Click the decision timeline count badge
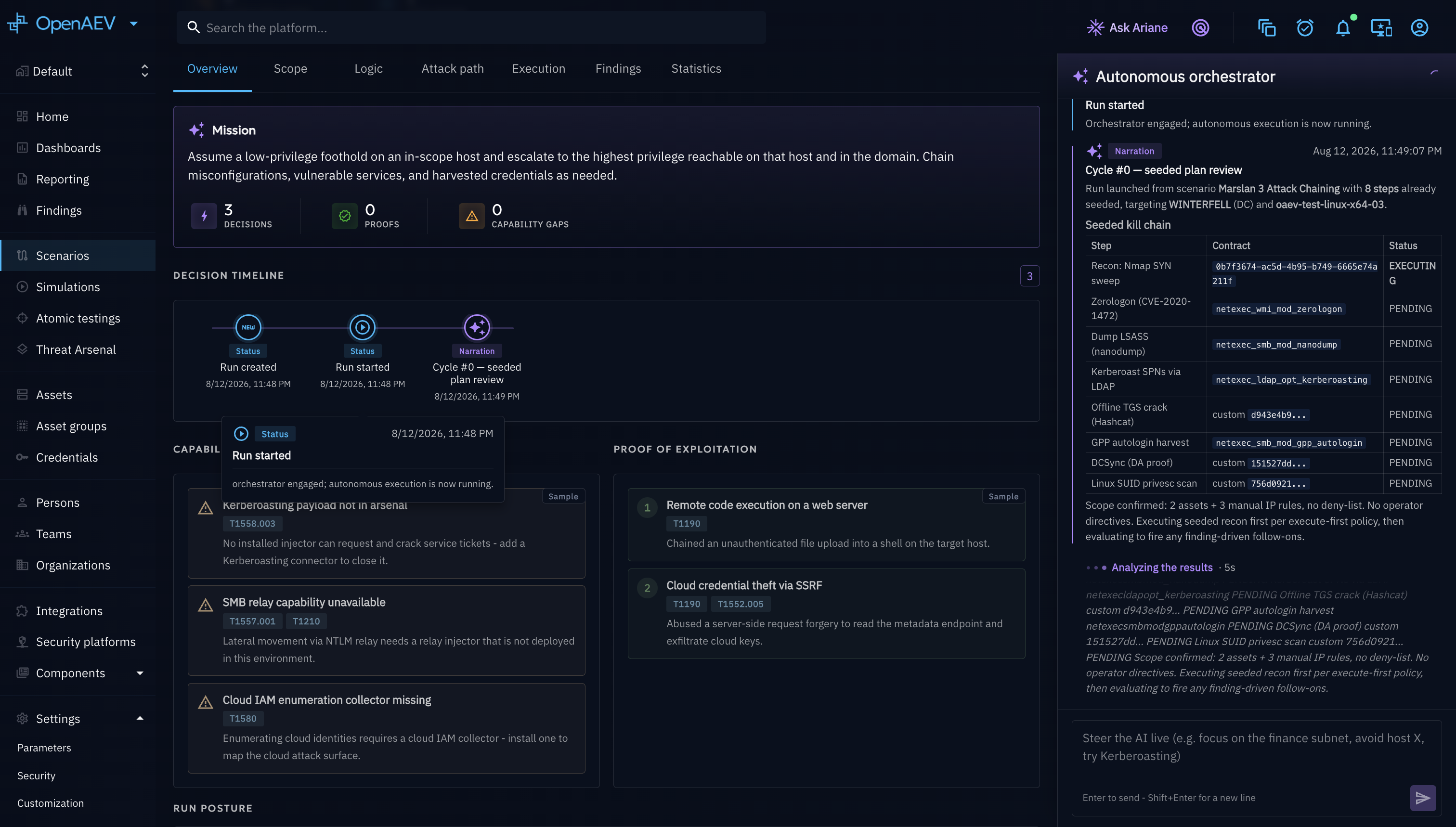Viewport: 1456px width, 827px height. tap(1029, 276)
